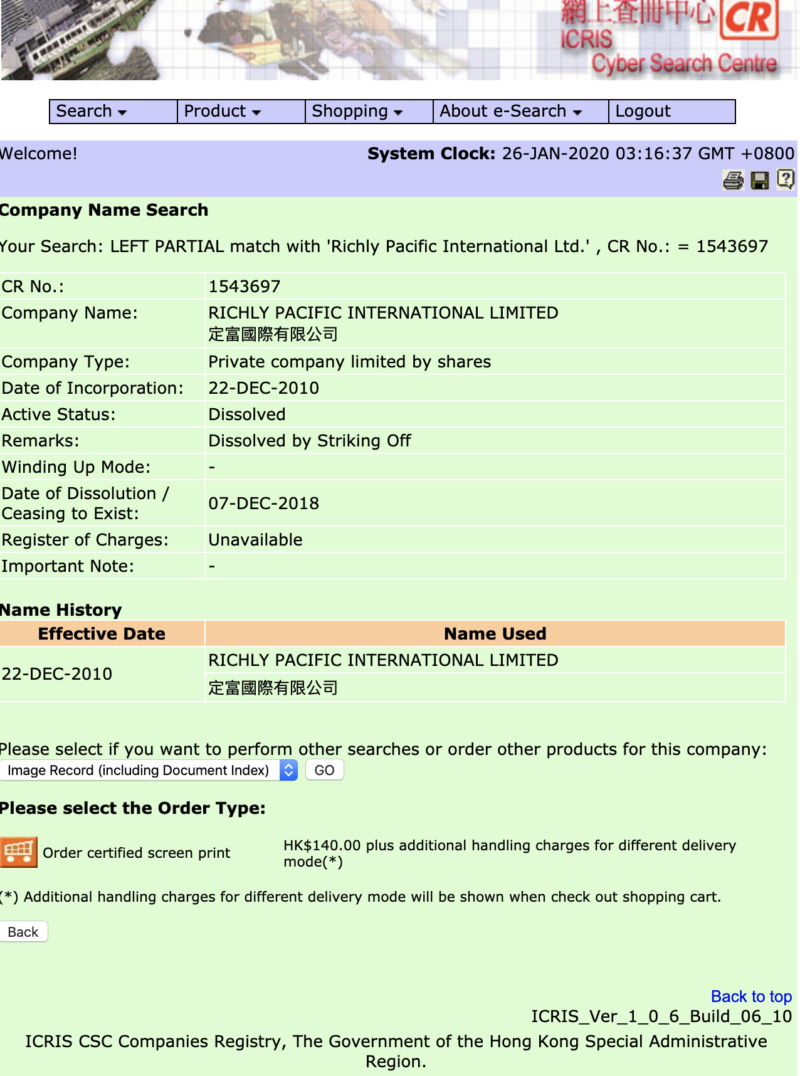Image resolution: width=800 pixels, height=1076 pixels.
Task: Click the GO button
Action: 325,770
